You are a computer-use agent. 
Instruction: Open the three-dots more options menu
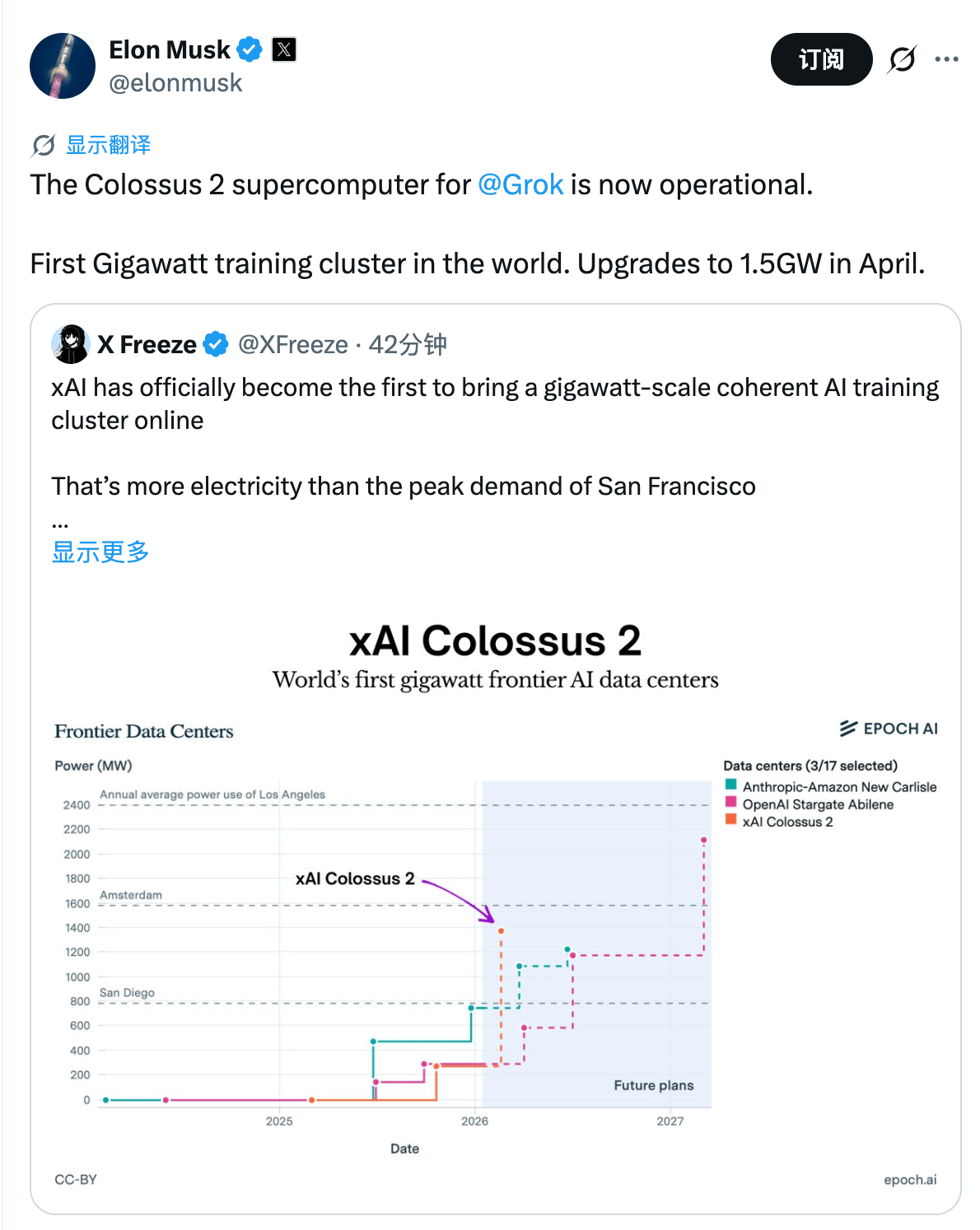(946, 59)
